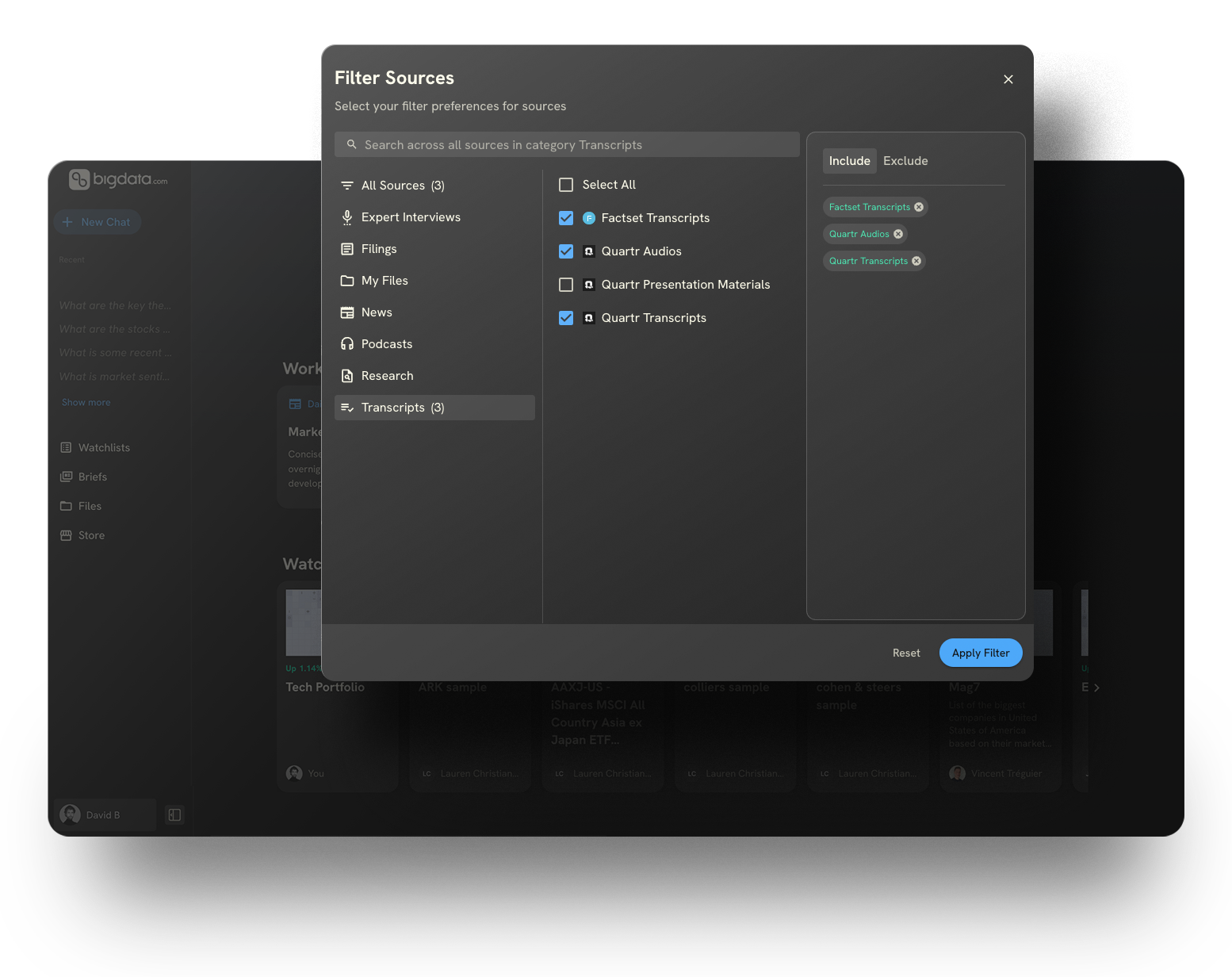Click the Filings document icon
This screenshot has width=1232, height=977.
347,249
